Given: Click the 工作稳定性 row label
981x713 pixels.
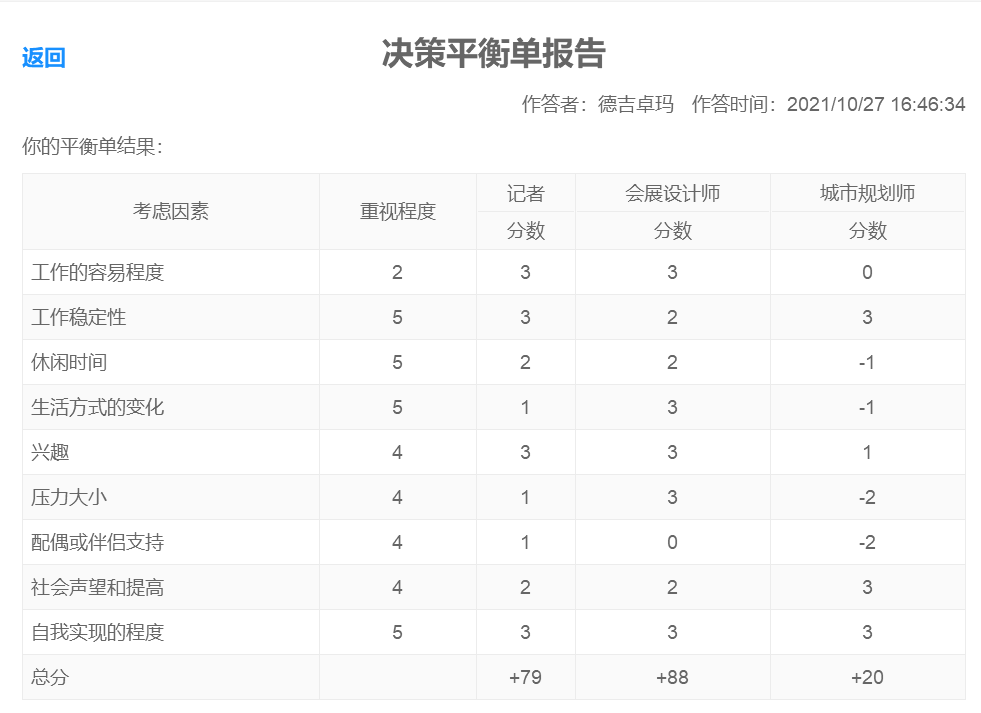Looking at the screenshot, I should pyautogui.click(x=79, y=318).
